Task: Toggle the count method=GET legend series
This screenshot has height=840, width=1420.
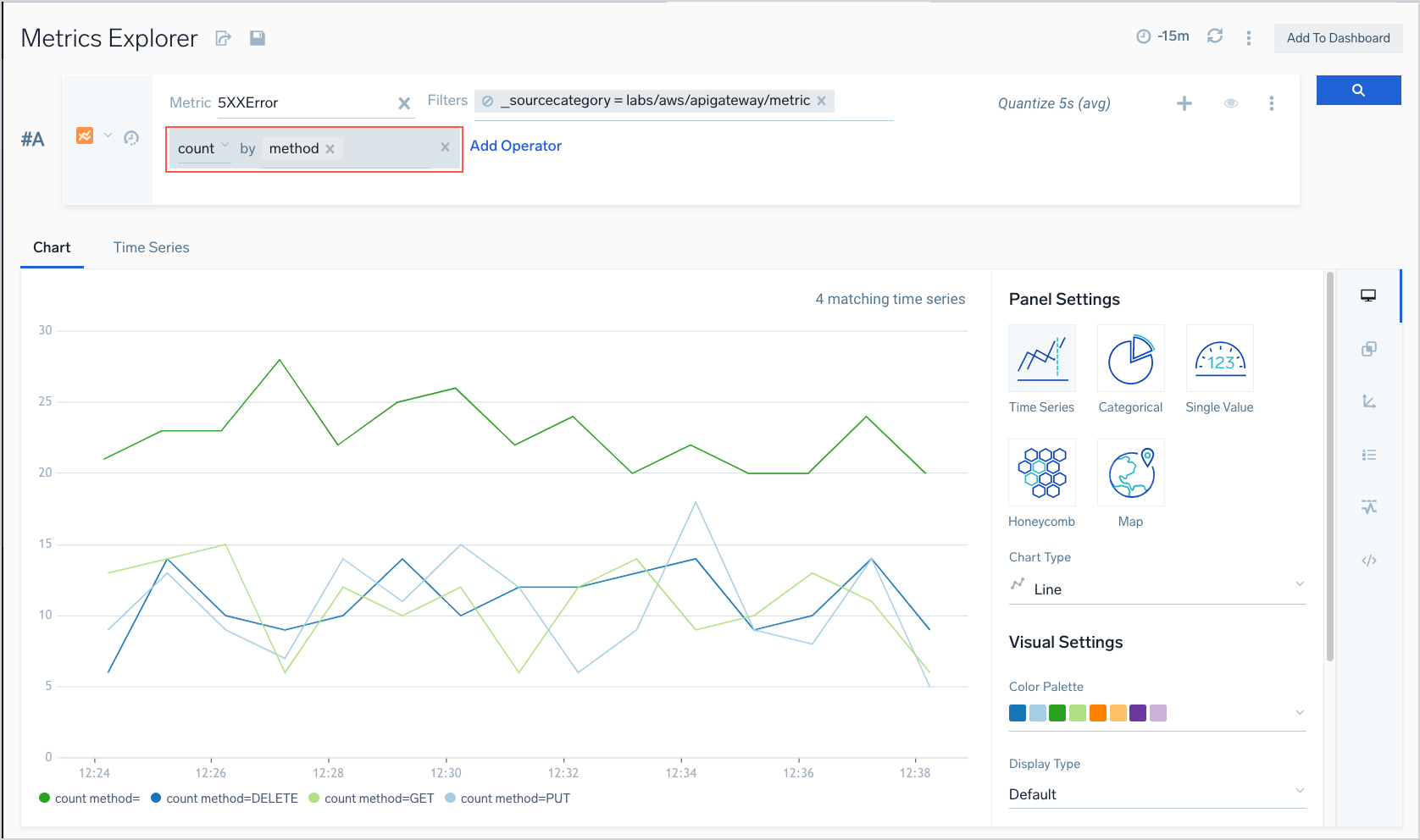Action: pos(371,799)
